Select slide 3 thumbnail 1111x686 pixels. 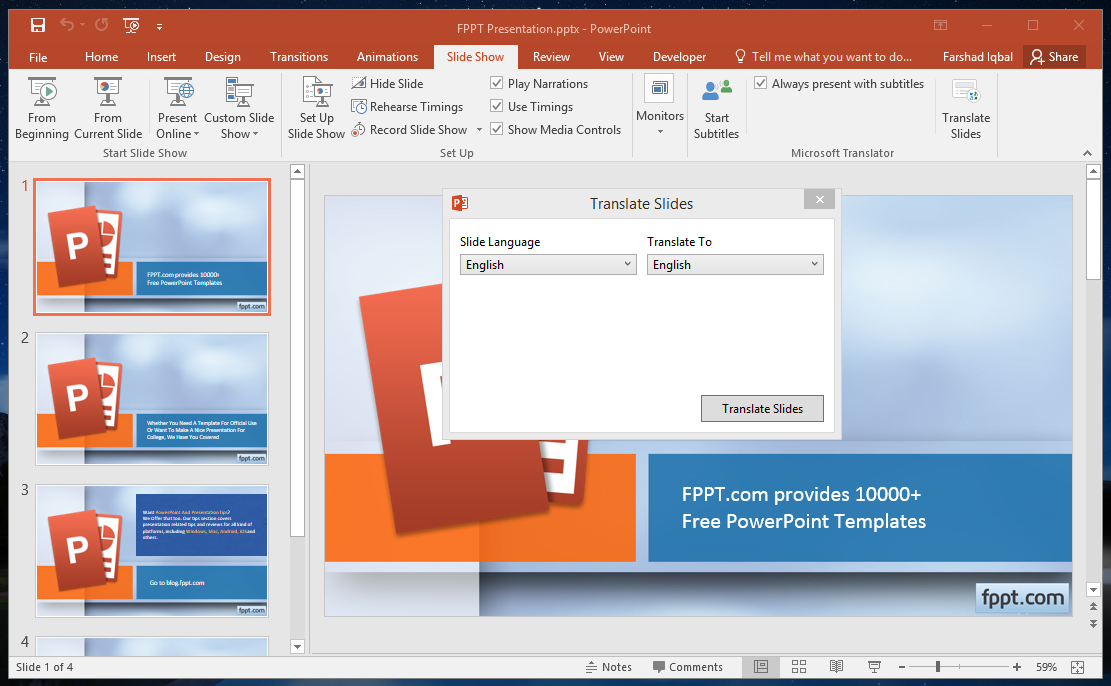[152, 551]
